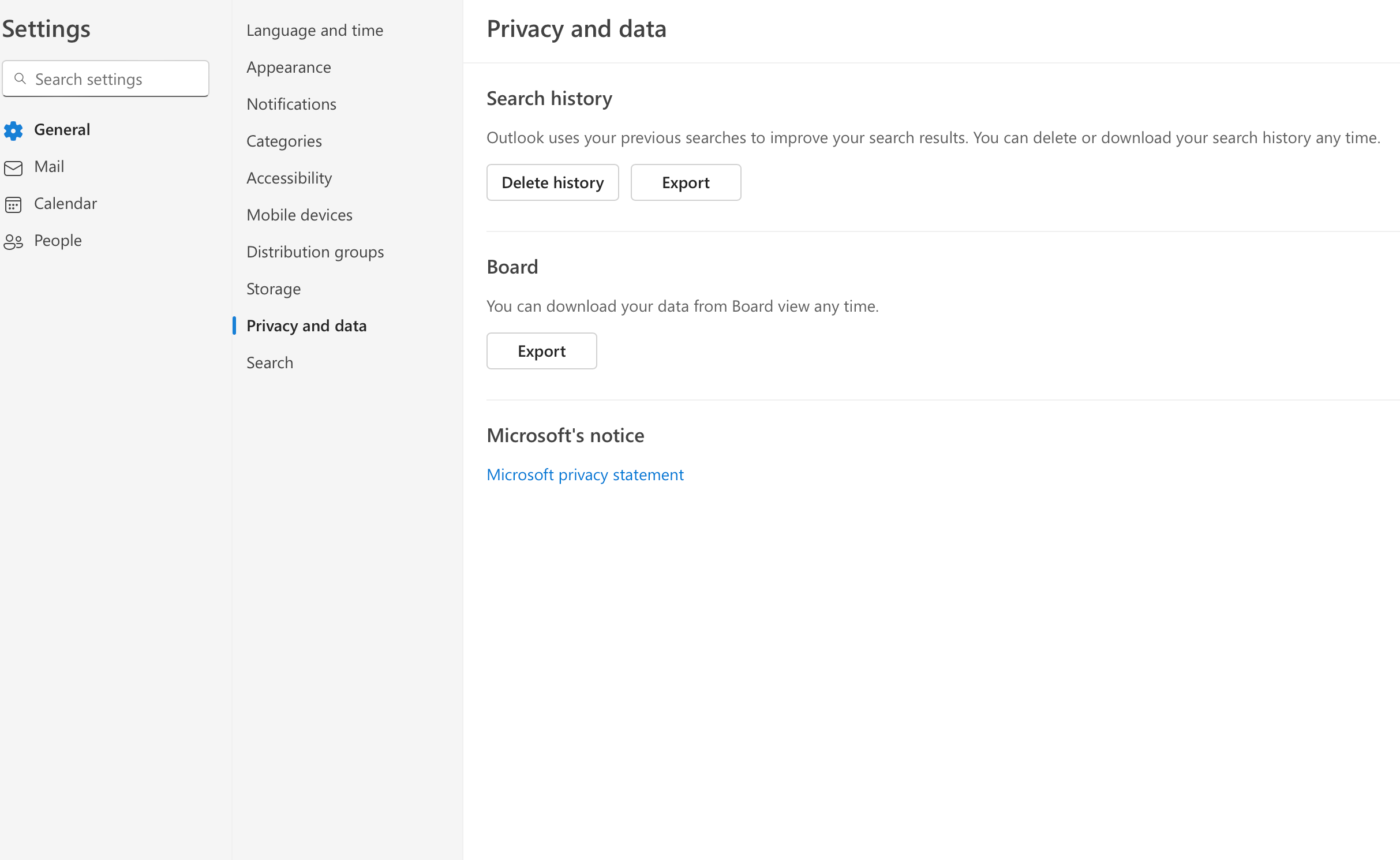Viewport: 1400px width, 860px height.
Task: Click the Delete history button
Action: point(552,182)
